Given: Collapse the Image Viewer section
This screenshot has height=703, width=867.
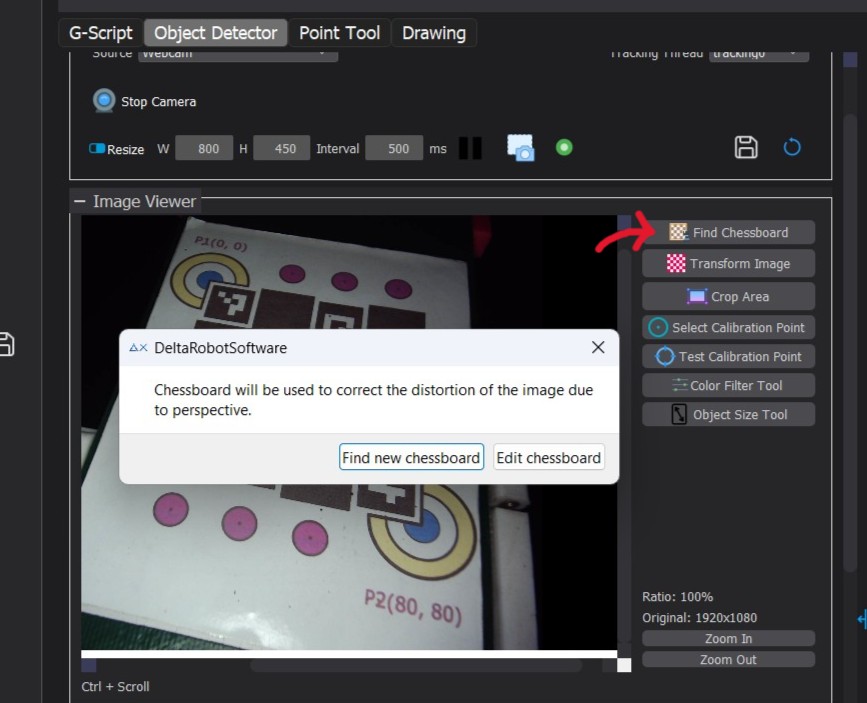Looking at the screenshot, I should pos(80,202).
